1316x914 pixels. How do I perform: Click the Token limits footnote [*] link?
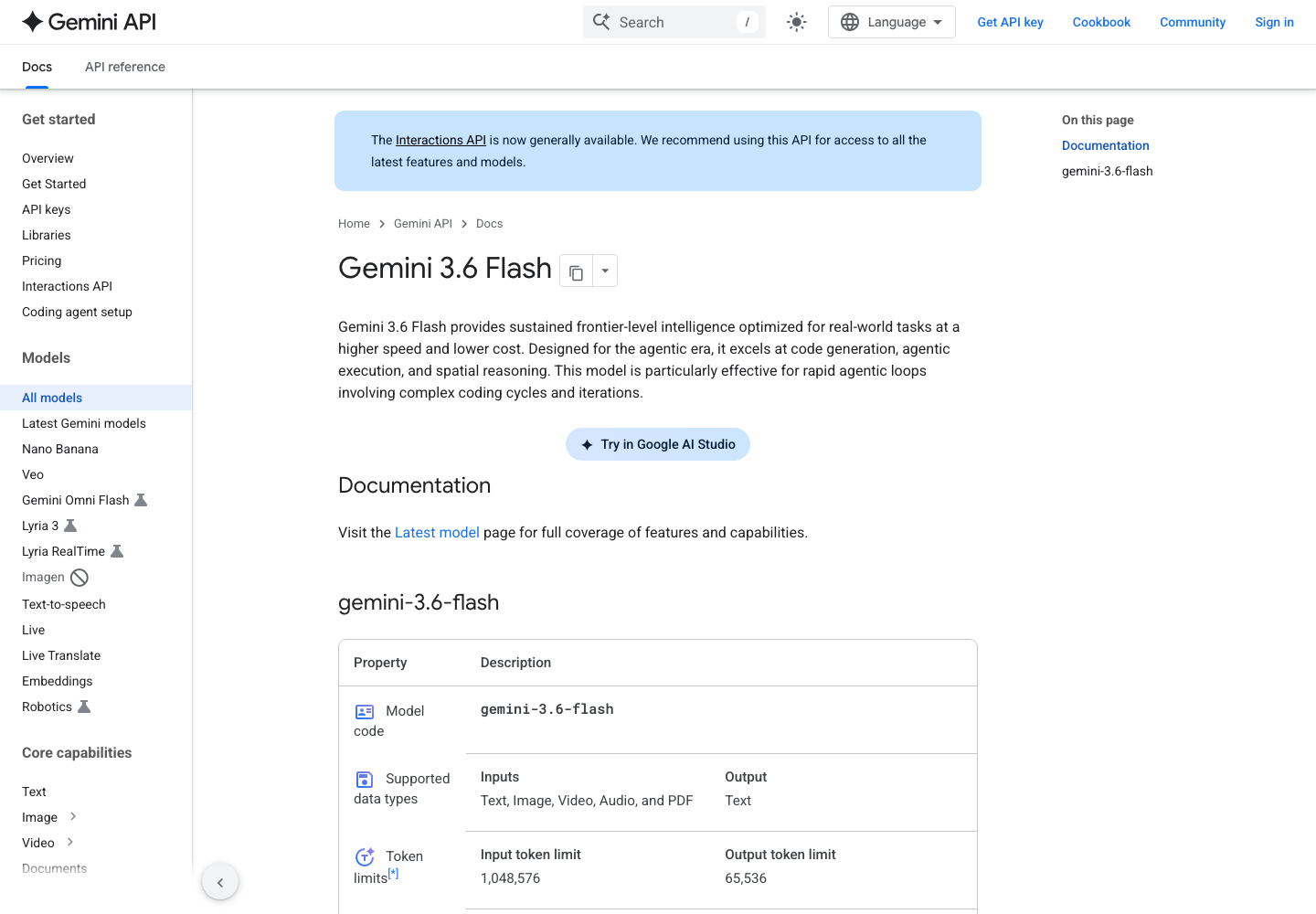pos(393,873)
